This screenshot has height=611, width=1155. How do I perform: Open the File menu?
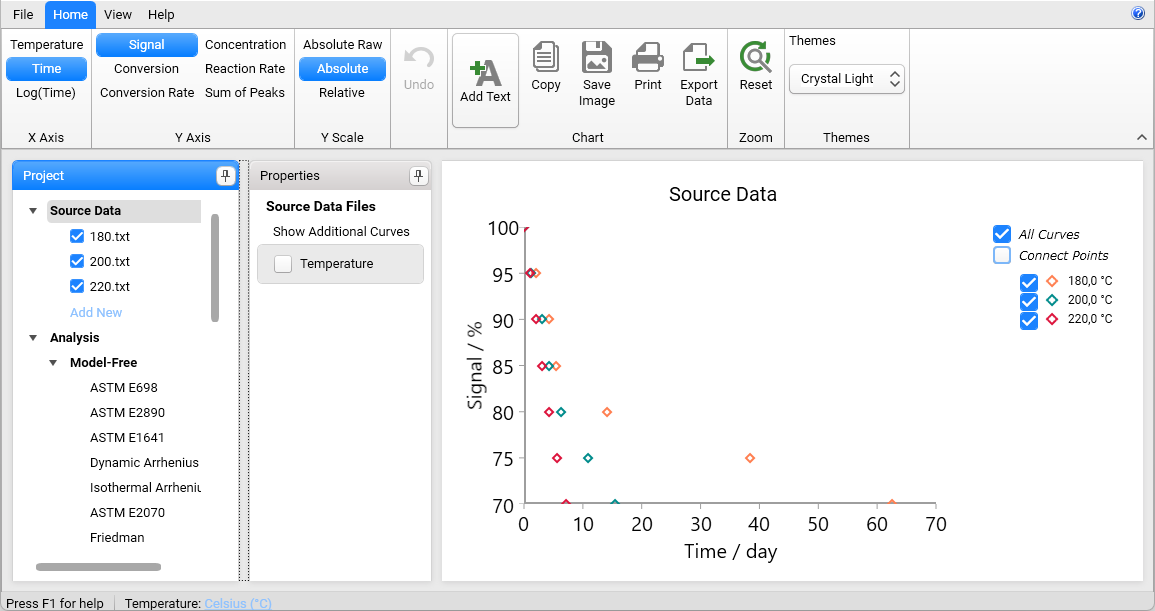tap(23, 15)
